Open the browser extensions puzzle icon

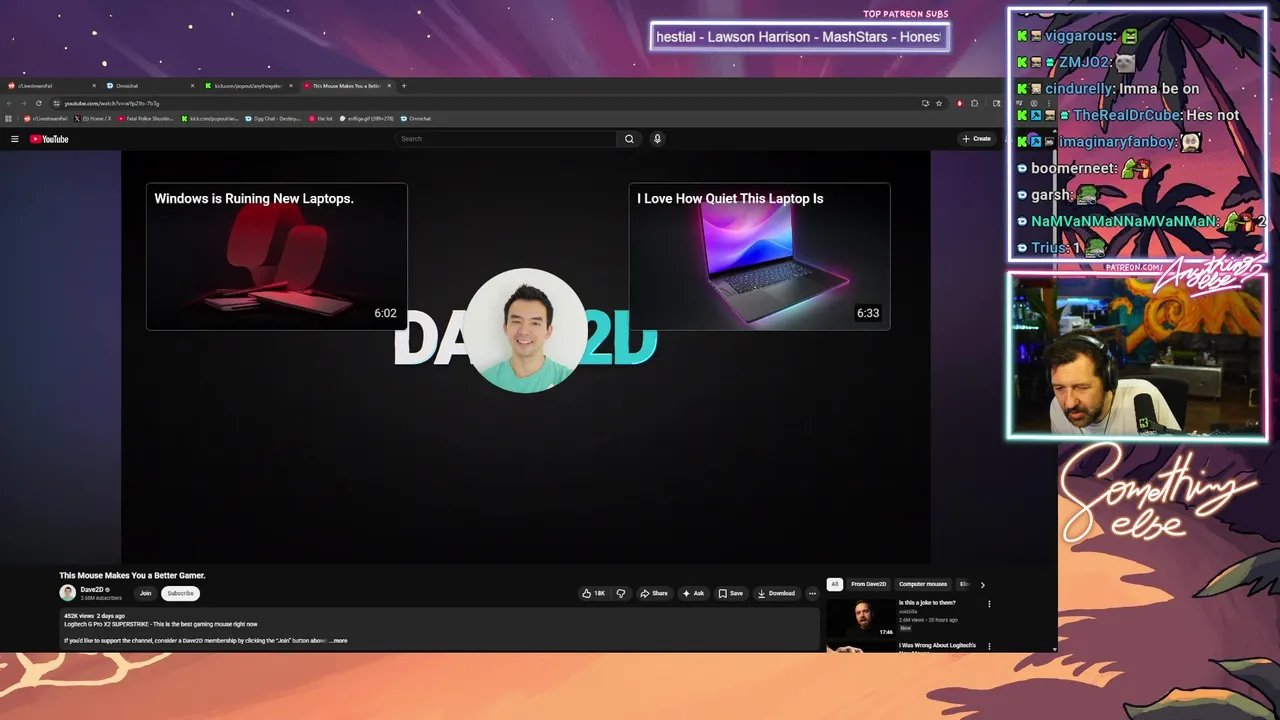(975, 103)
